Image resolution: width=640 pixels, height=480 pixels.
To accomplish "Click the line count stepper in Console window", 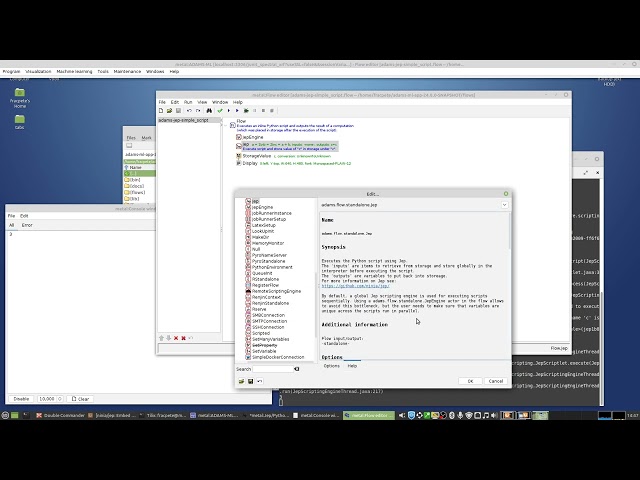I will point(60,399).
